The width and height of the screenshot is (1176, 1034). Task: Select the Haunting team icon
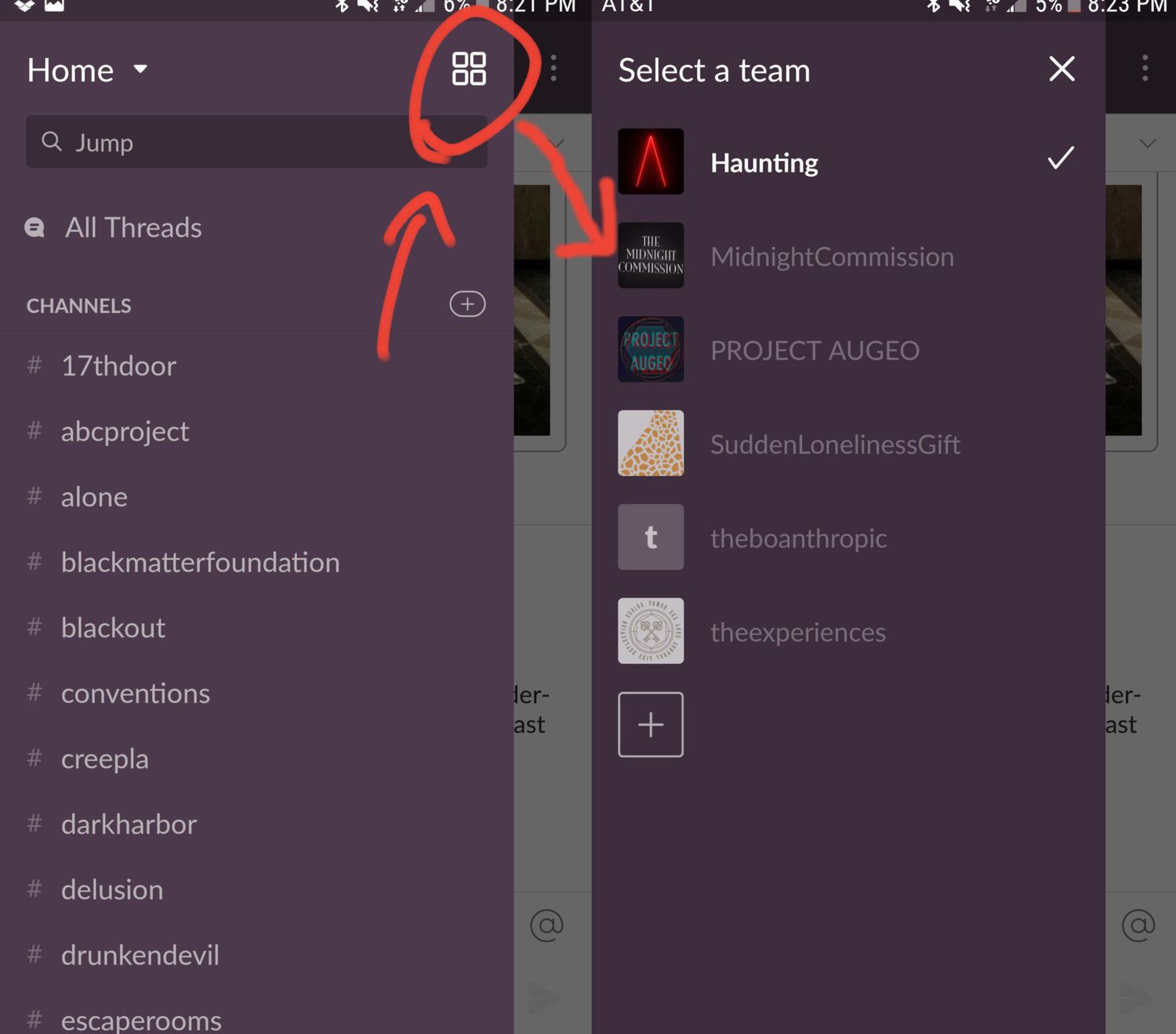pos(651,161)
